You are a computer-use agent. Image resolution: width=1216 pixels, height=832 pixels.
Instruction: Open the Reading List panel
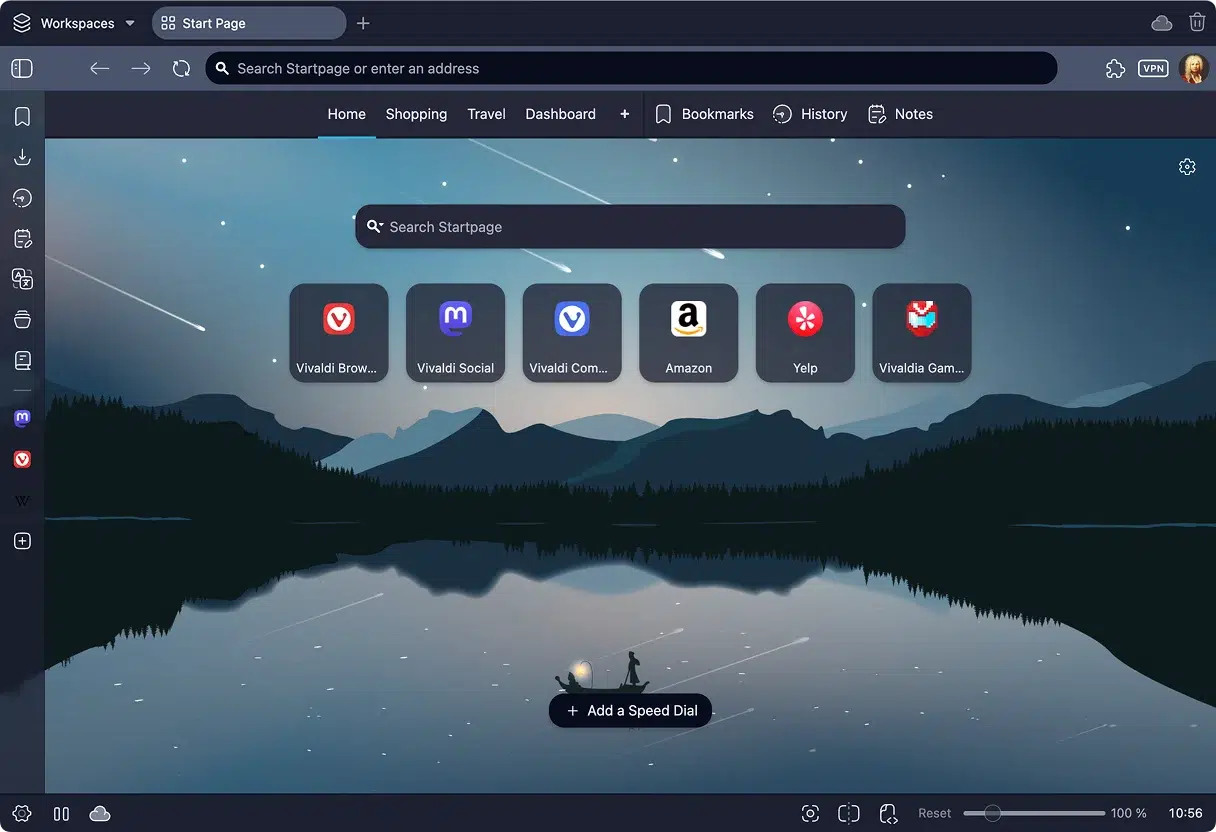click(x=22, y=360)
